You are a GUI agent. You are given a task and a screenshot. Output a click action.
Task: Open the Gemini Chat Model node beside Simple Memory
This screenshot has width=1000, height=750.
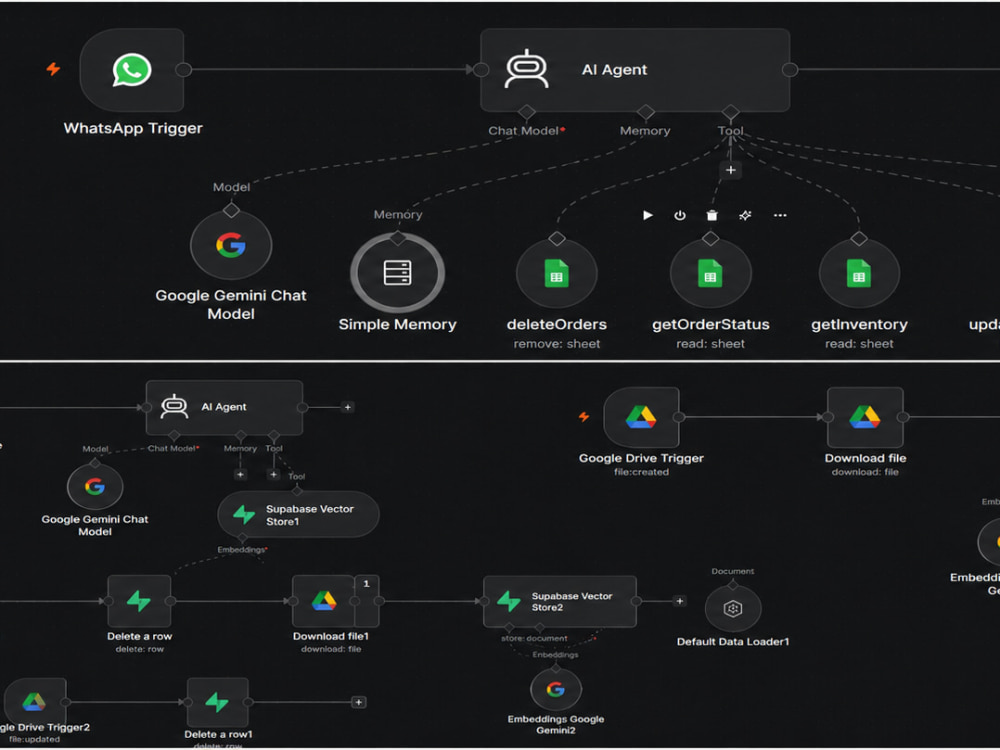pos(231,246)
